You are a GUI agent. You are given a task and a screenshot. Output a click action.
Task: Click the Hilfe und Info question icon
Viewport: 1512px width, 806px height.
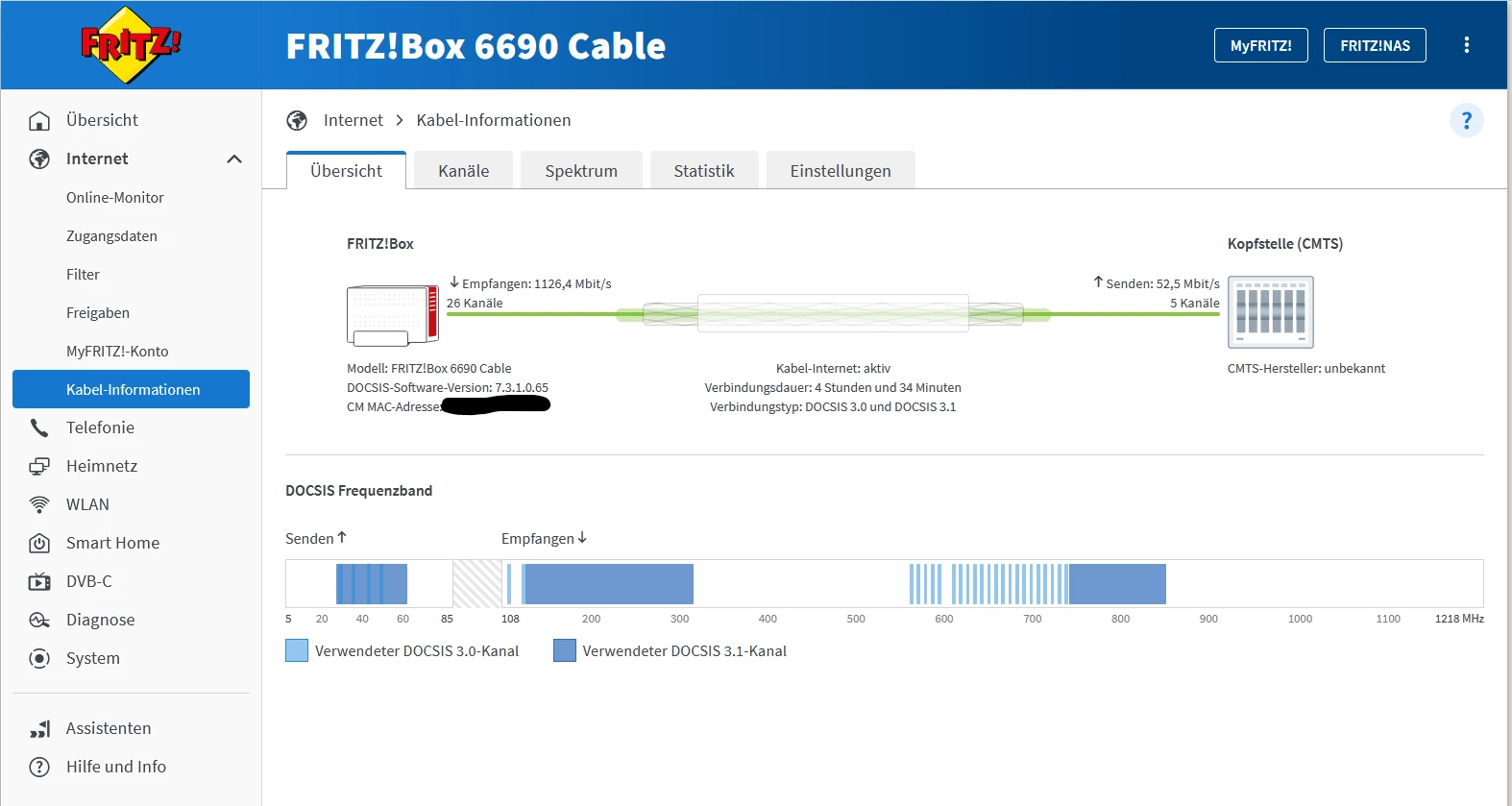(x=39, y=767)
